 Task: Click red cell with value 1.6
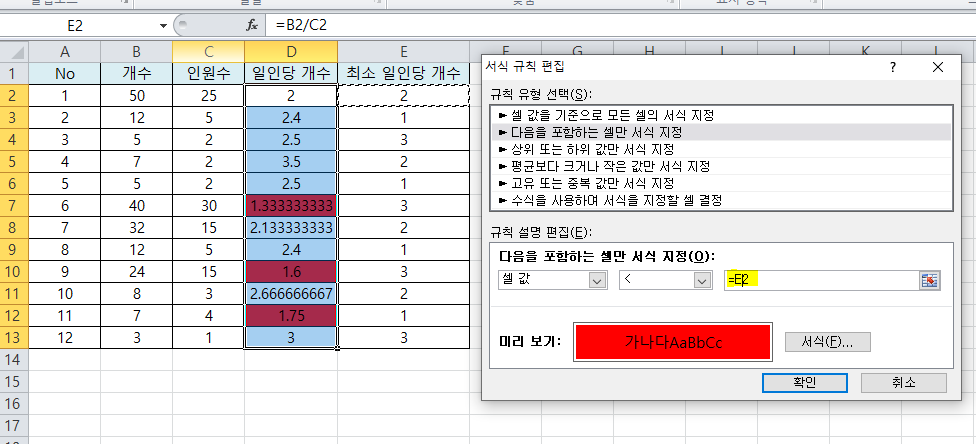(x=291, y=271)
